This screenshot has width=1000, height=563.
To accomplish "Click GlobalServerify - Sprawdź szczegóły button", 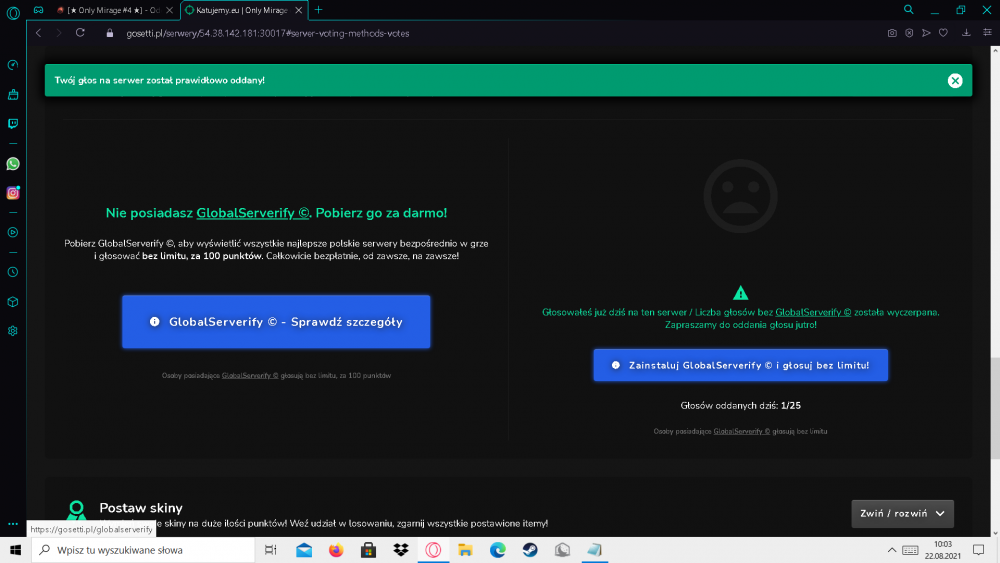I will coord(276,321).
